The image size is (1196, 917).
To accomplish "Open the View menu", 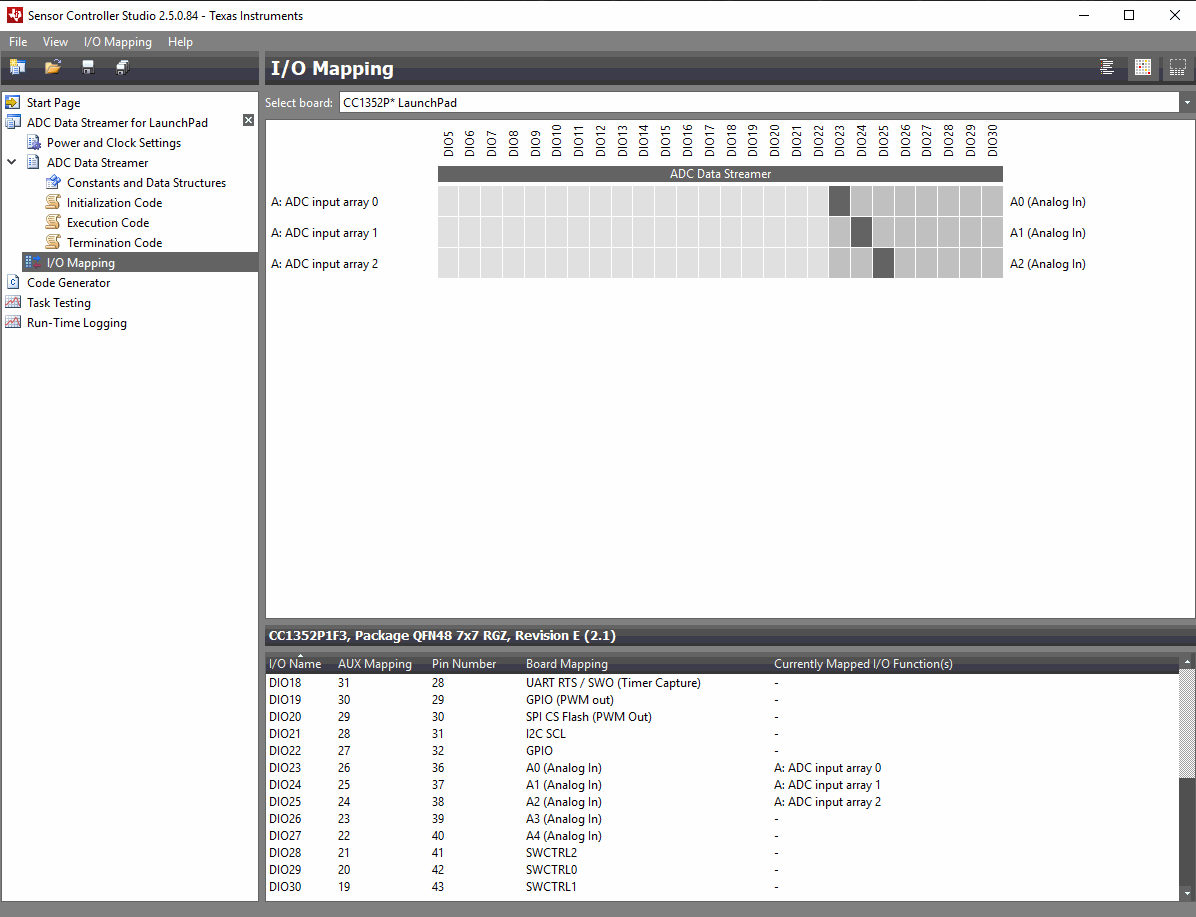I will pyautogui.click(x=55, y=42).
